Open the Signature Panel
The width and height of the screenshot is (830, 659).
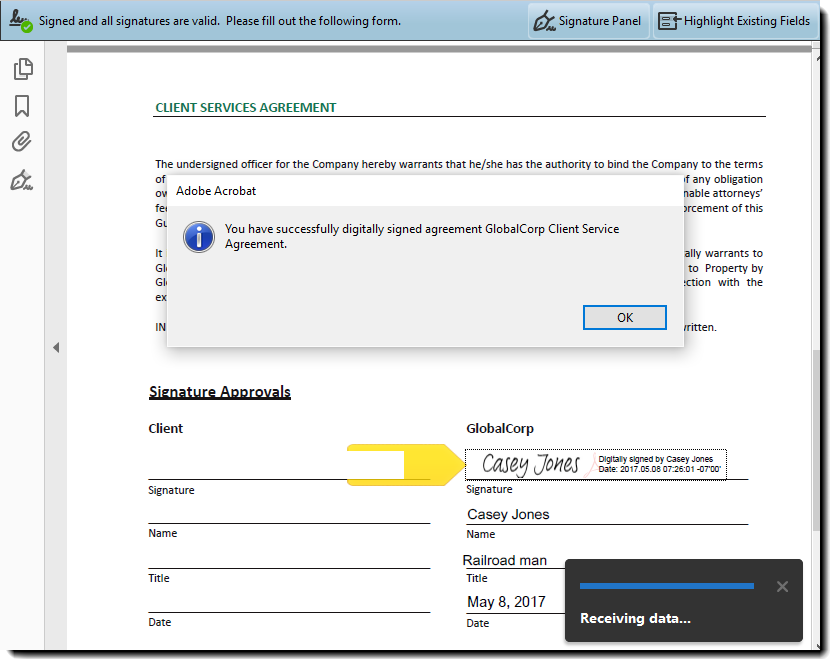coord(588,21)
